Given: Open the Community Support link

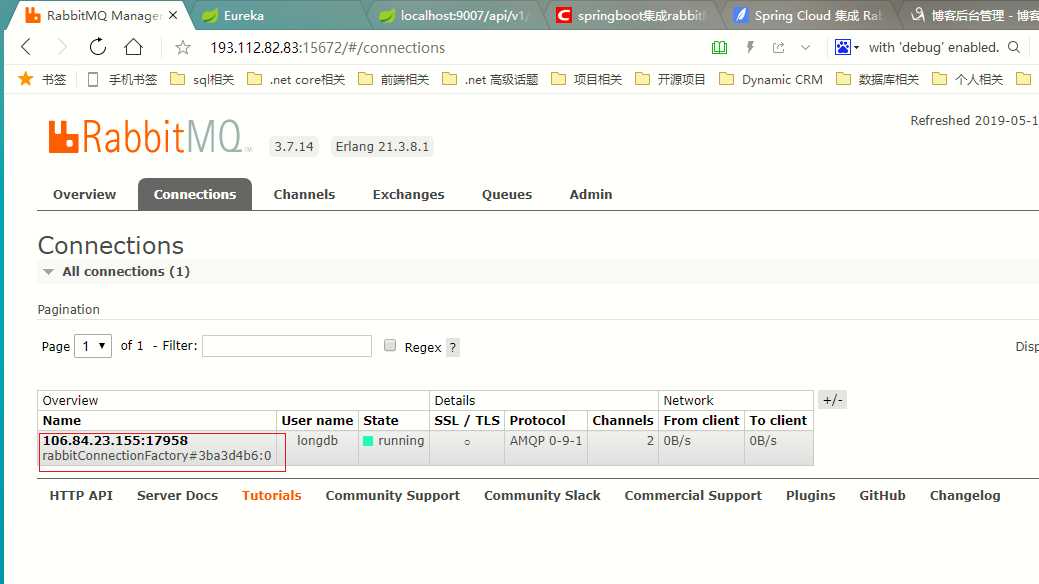Looking at the screenshot, I should 392,496.
